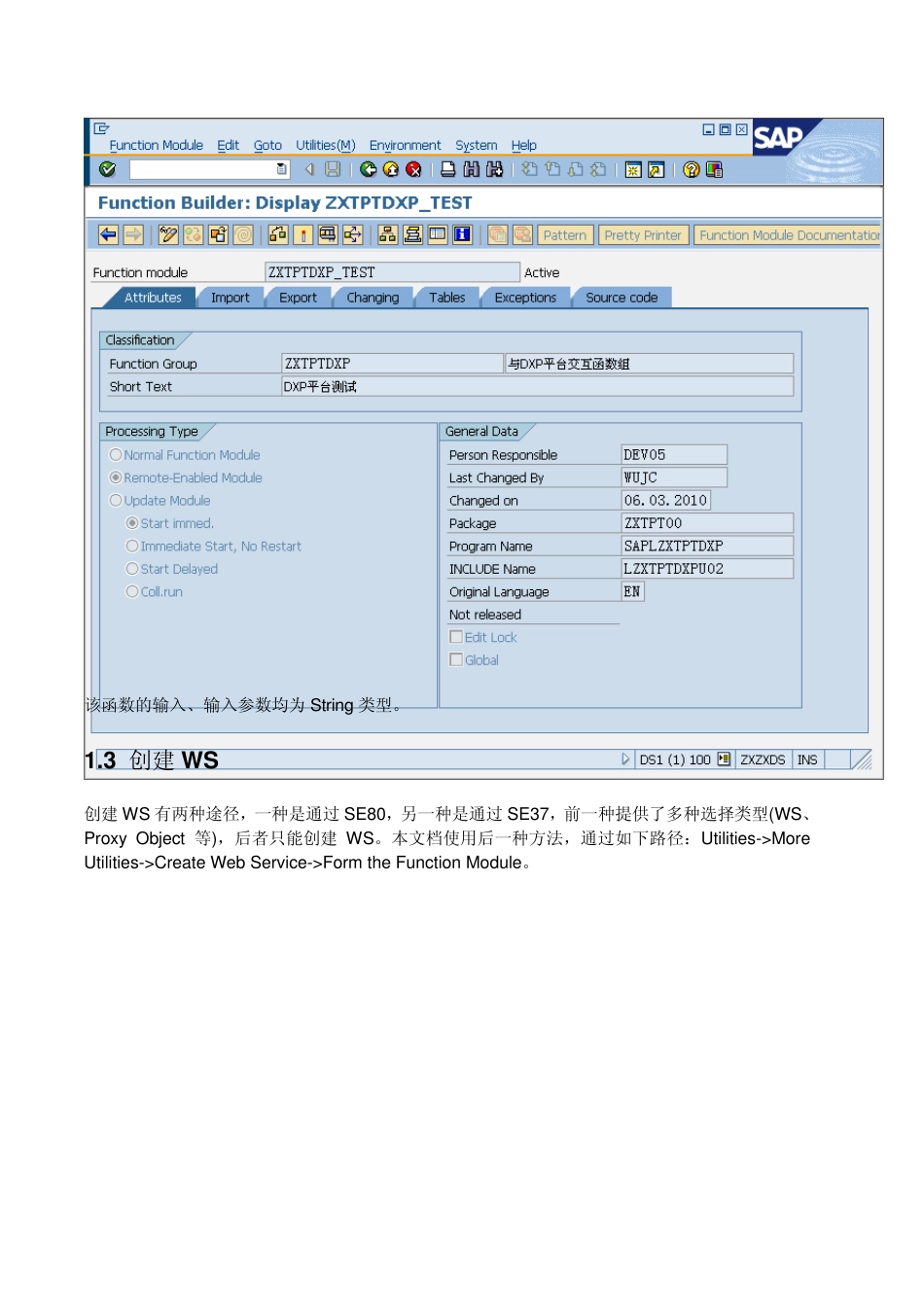Toggle Display/Change with the pencil icon
Image resolution: width=924 pixels, height=1307 pixels.
tap(168, 234)
